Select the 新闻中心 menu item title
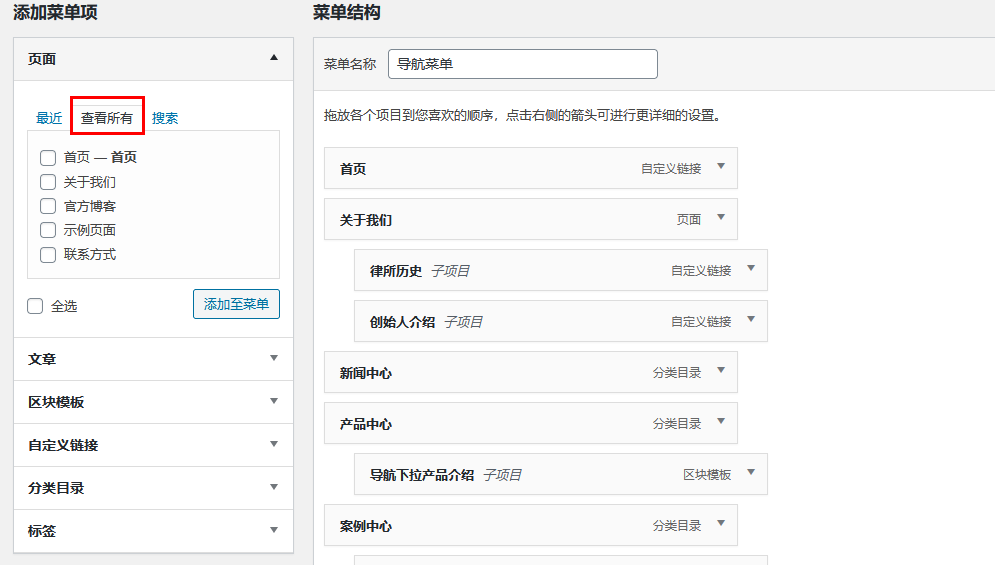The image size is (995, 565). [x=366, y=373]
